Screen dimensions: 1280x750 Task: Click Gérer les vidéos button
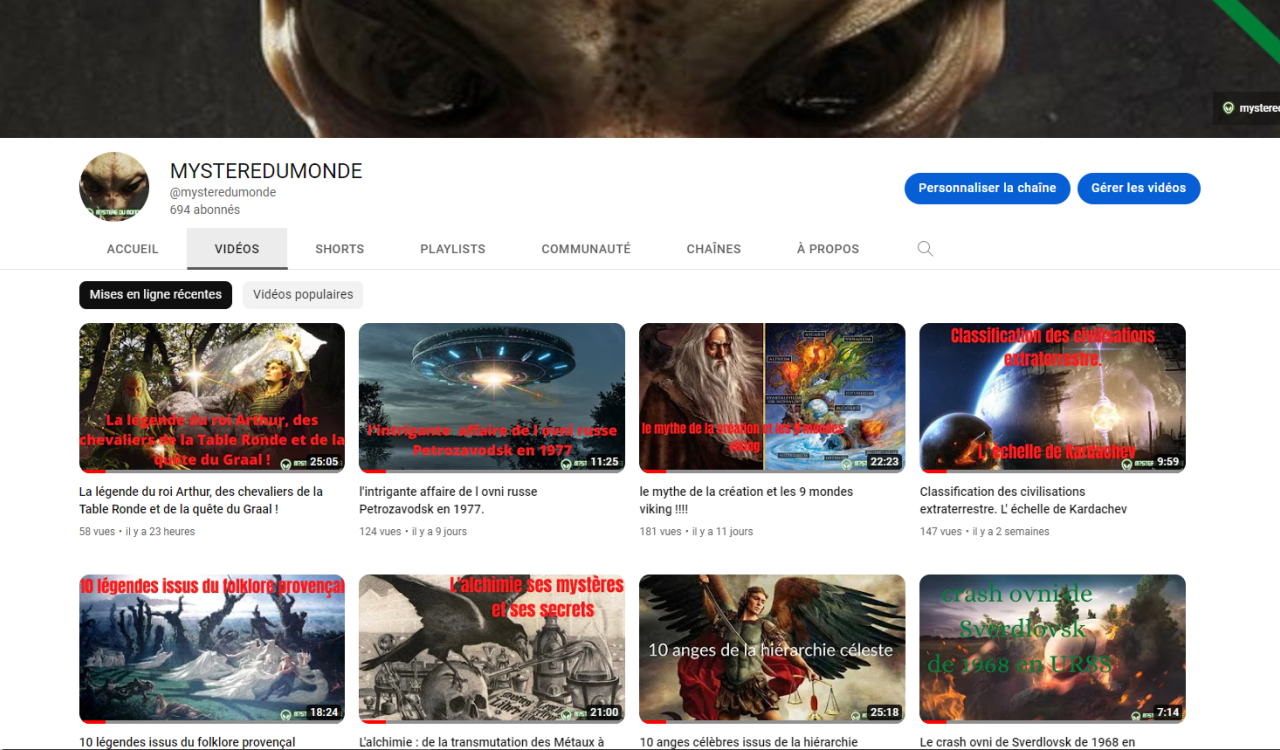point(1138,188)
